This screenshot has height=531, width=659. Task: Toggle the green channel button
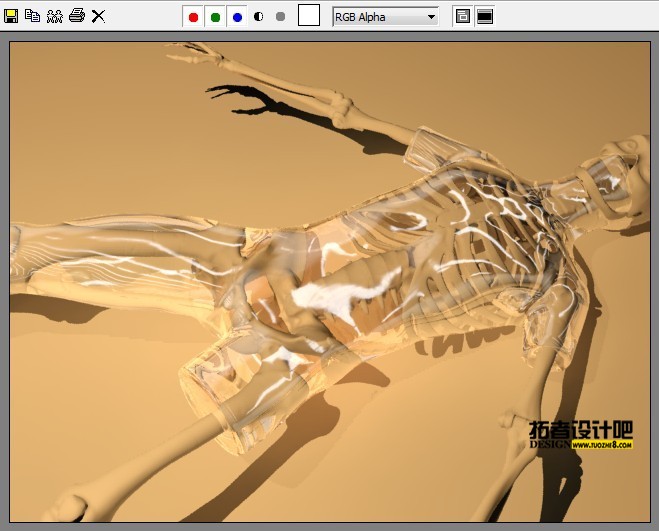click(x=215, y=17)
